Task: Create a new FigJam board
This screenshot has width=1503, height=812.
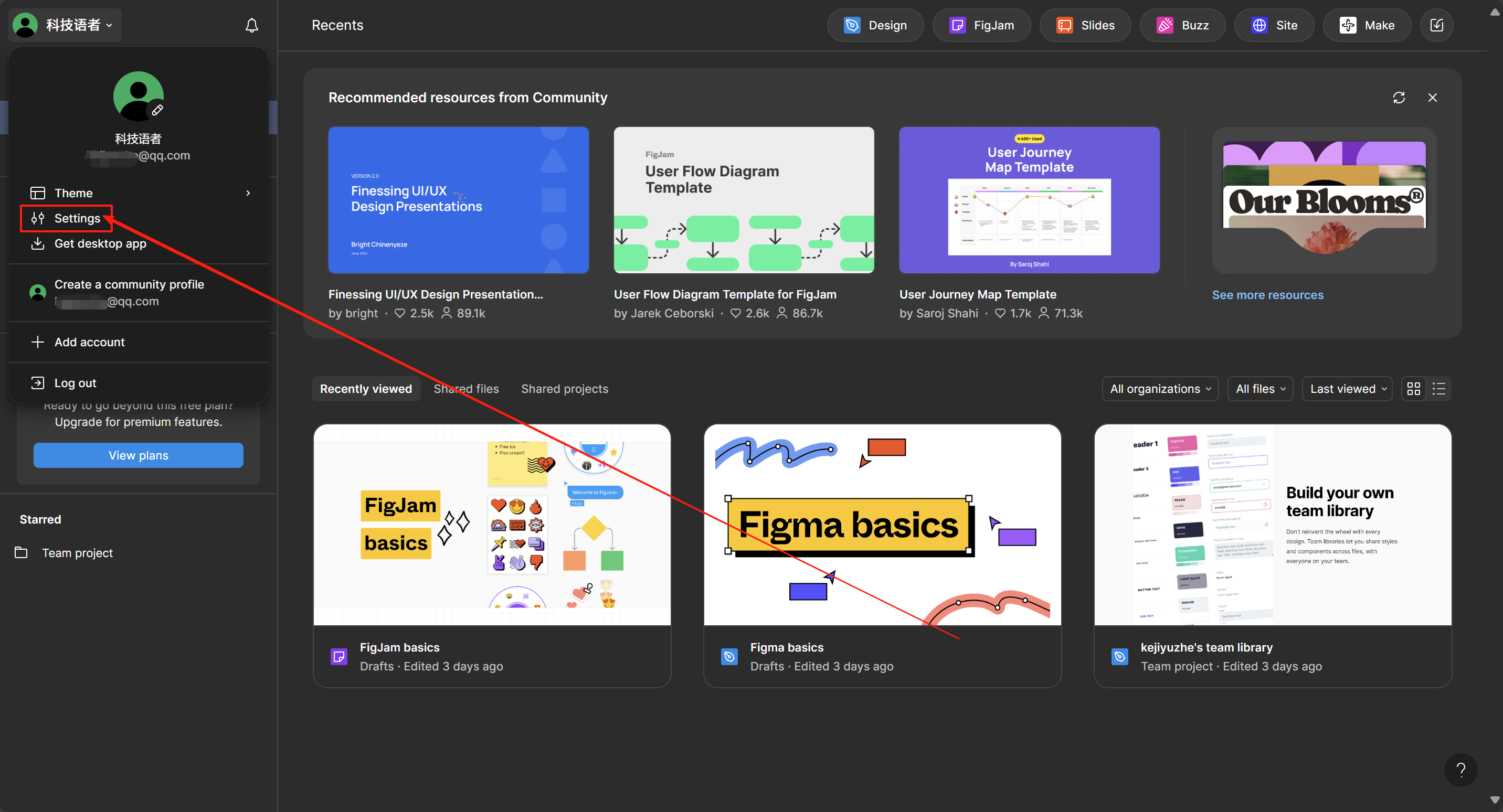Action: (x=981, y=25)
